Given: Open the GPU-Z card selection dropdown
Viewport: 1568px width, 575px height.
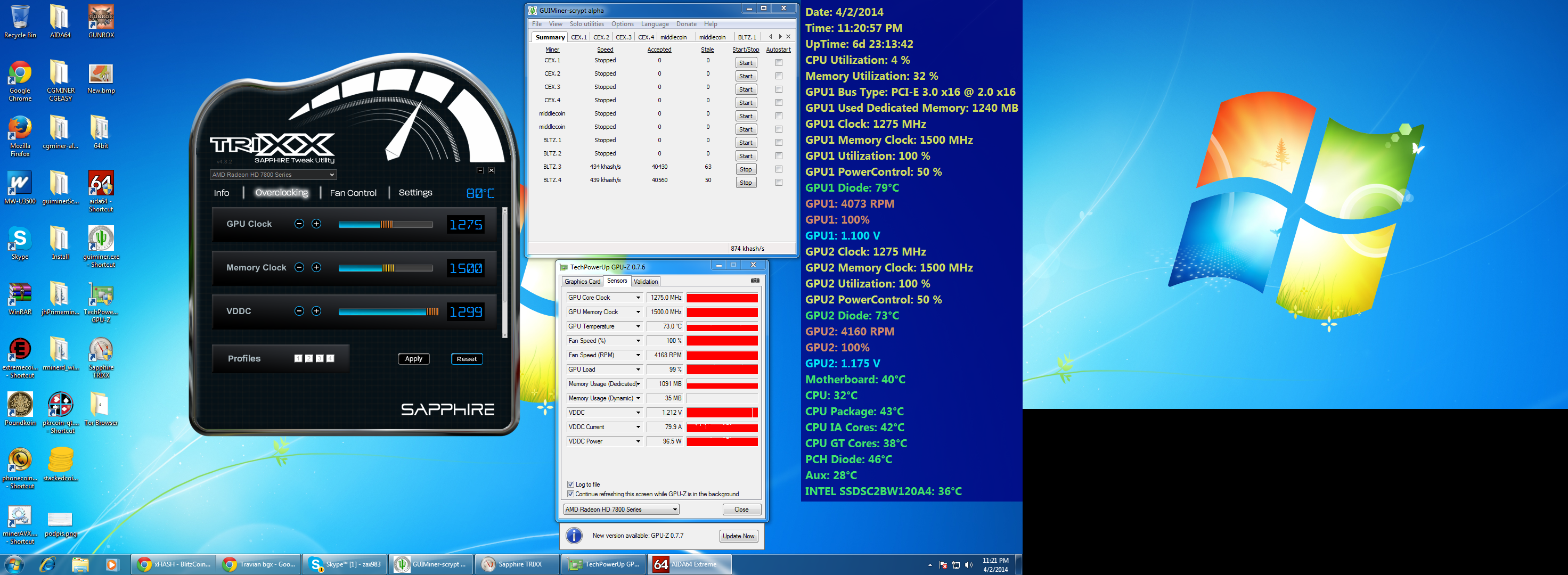Looking at the screenshot, I should pos(621,510).
